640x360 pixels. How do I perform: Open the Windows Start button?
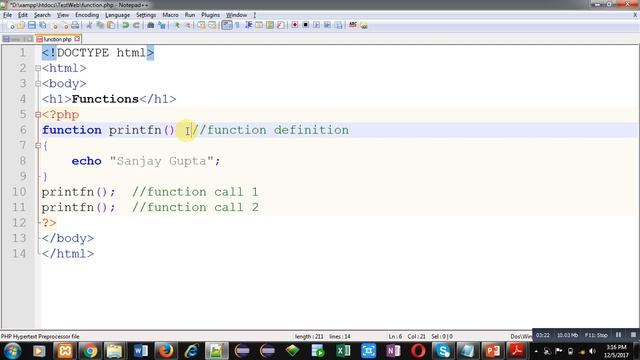point(12,351)
